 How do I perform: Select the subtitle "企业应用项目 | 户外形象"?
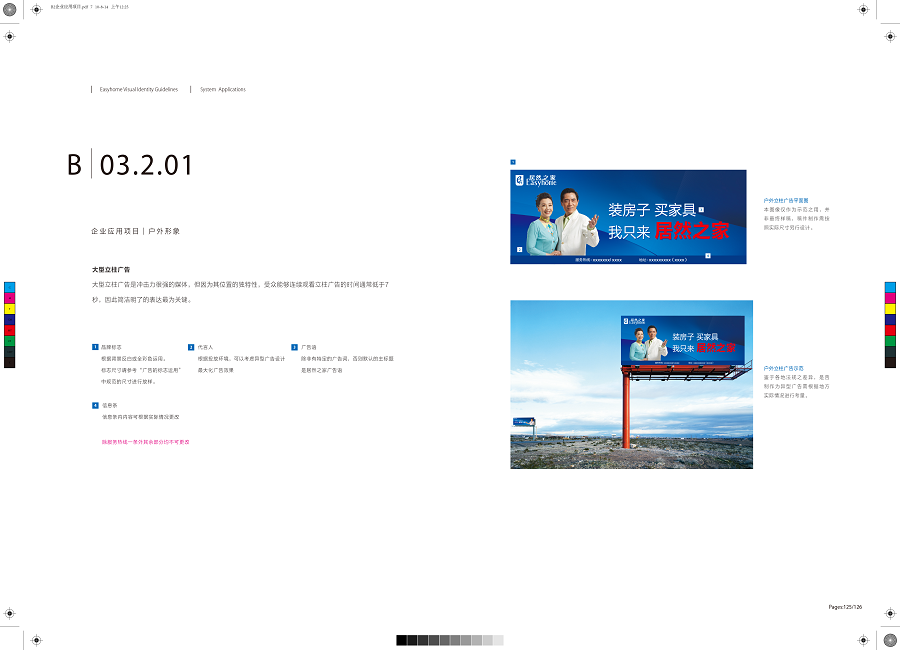(x=135, y=231)
